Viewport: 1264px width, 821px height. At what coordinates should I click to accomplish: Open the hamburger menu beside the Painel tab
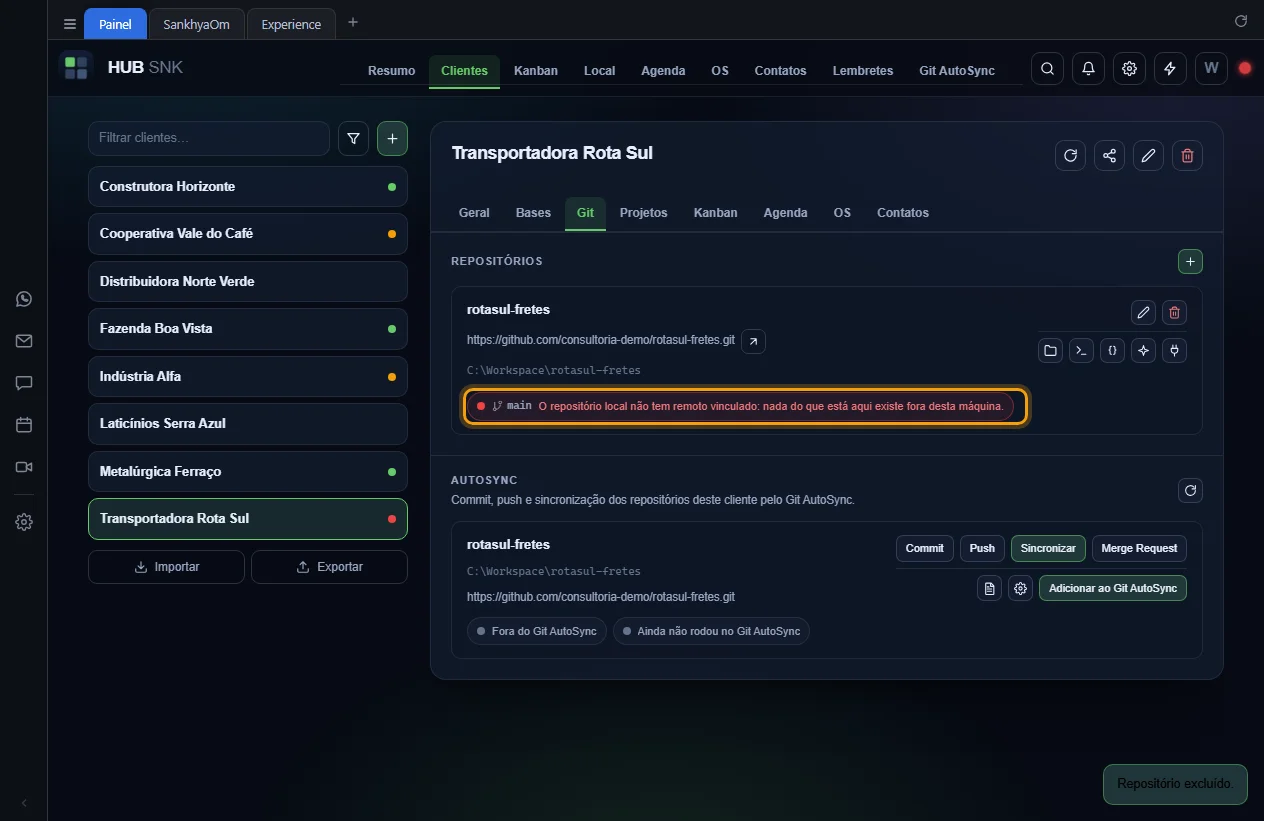[x=69, y=24]
